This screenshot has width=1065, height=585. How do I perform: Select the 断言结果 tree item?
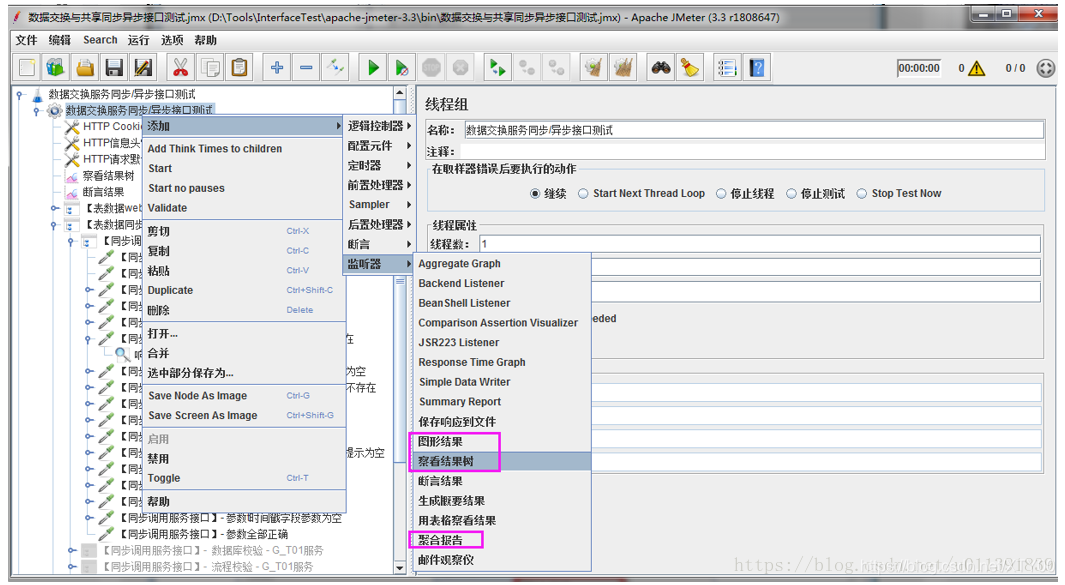point(103,192)
